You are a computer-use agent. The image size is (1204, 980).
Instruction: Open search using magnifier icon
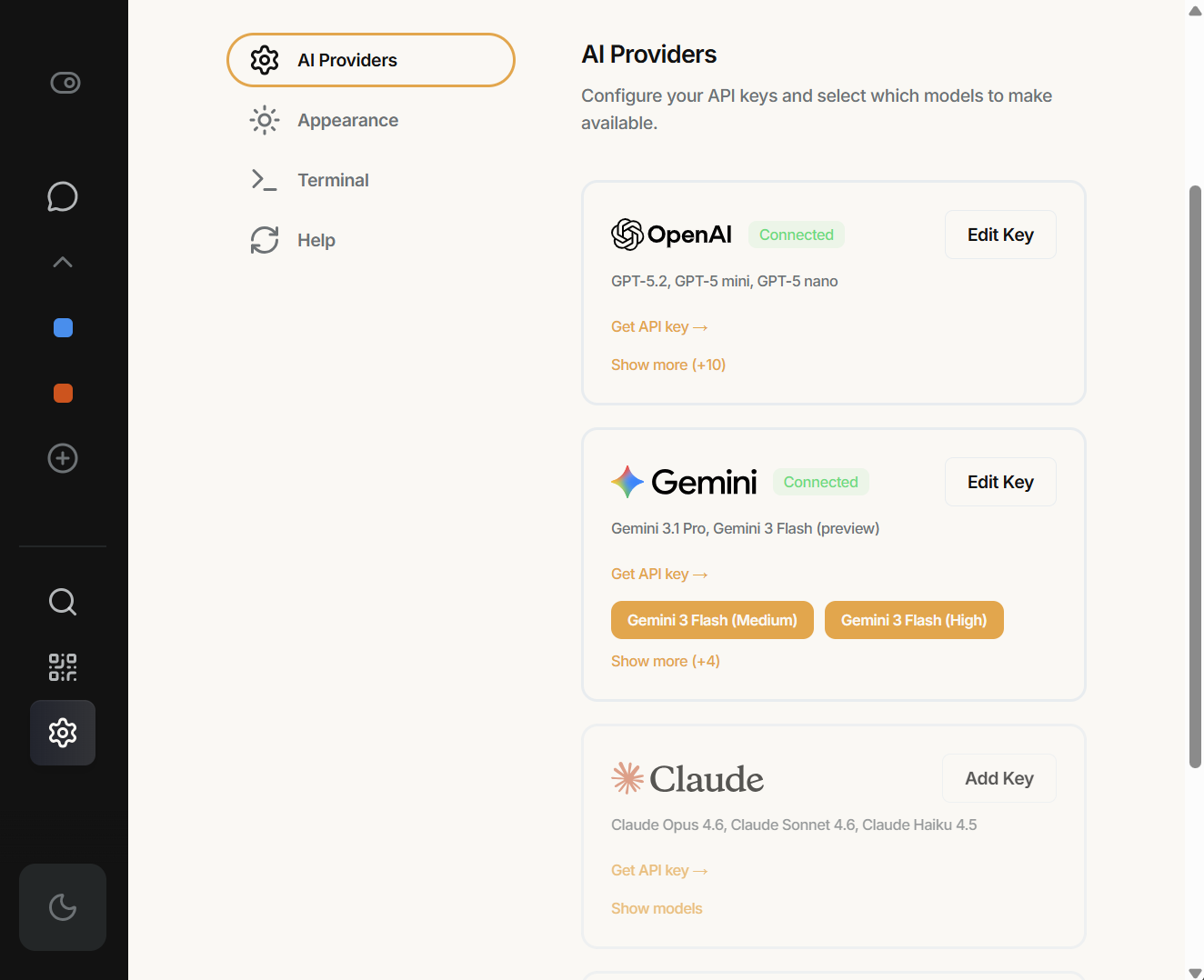[63, 602]
